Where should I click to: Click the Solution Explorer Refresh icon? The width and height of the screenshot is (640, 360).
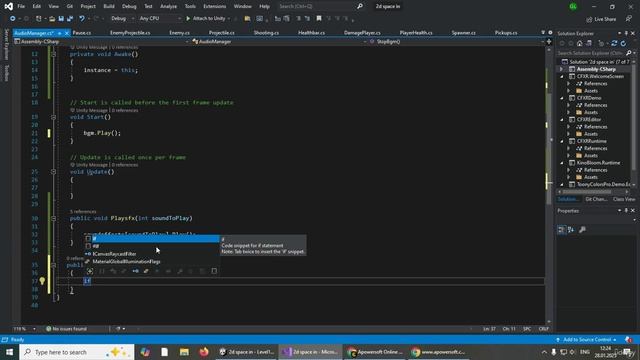click(x=623, y=43)
